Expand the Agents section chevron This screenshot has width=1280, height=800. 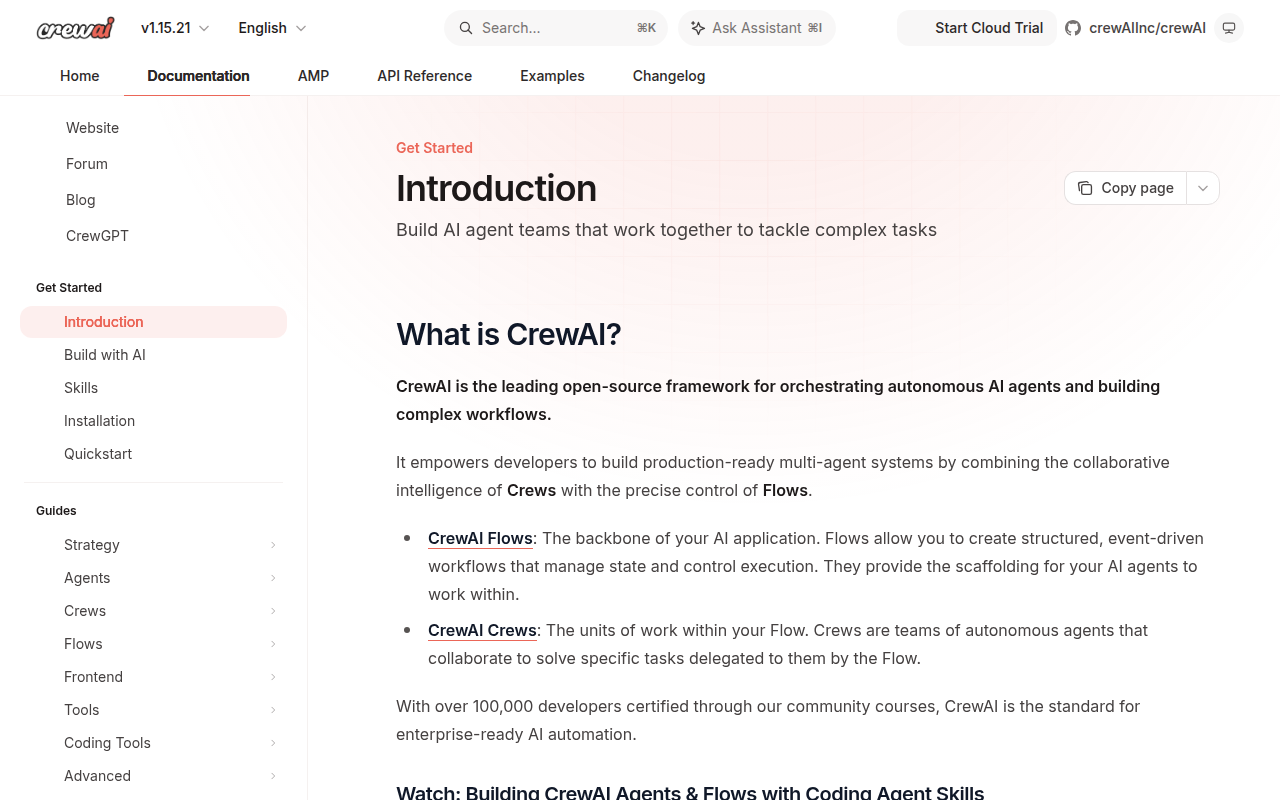pos(273,578)
